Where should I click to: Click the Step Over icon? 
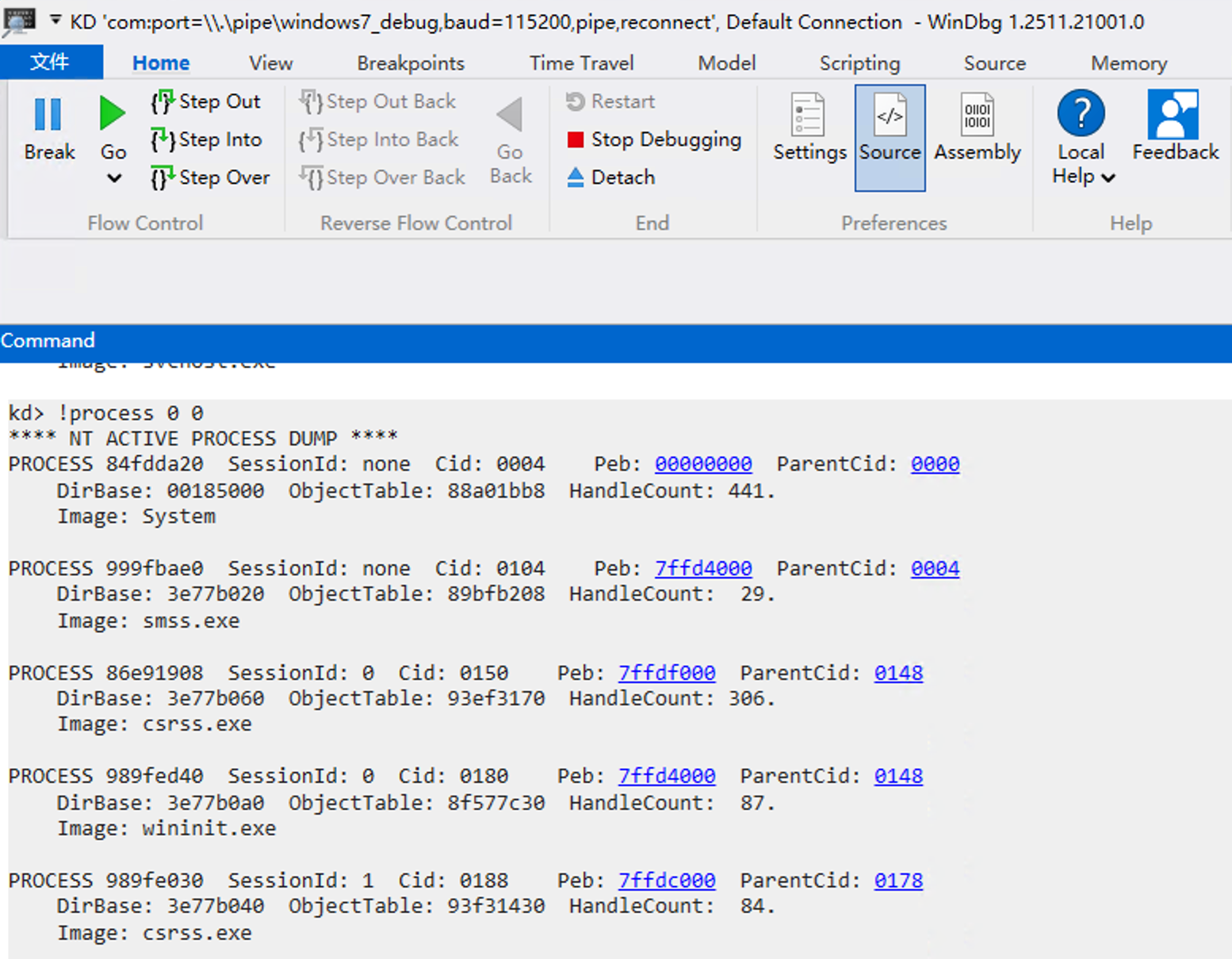[x=163, y=178]
